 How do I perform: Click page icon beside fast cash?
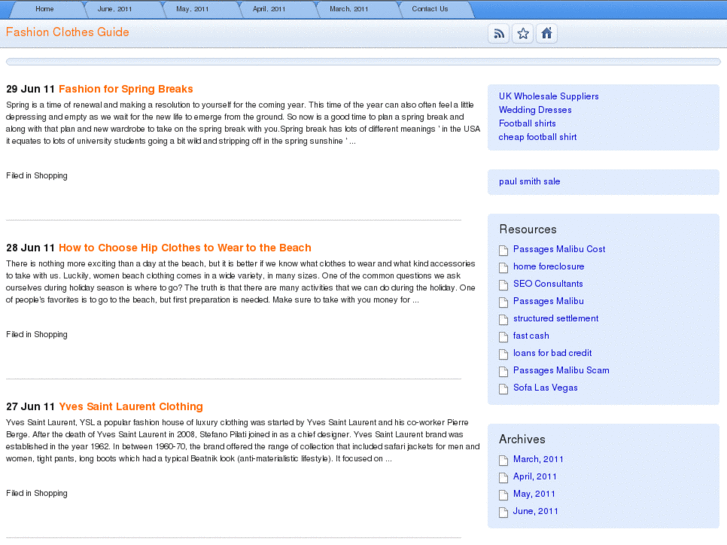[504, 337]
